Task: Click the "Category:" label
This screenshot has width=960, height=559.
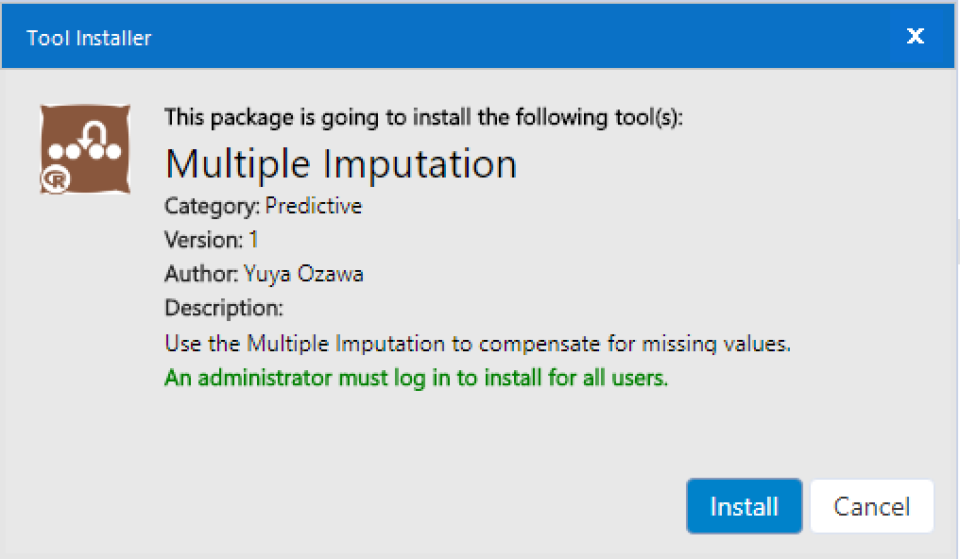Action: tap(212, 207)
